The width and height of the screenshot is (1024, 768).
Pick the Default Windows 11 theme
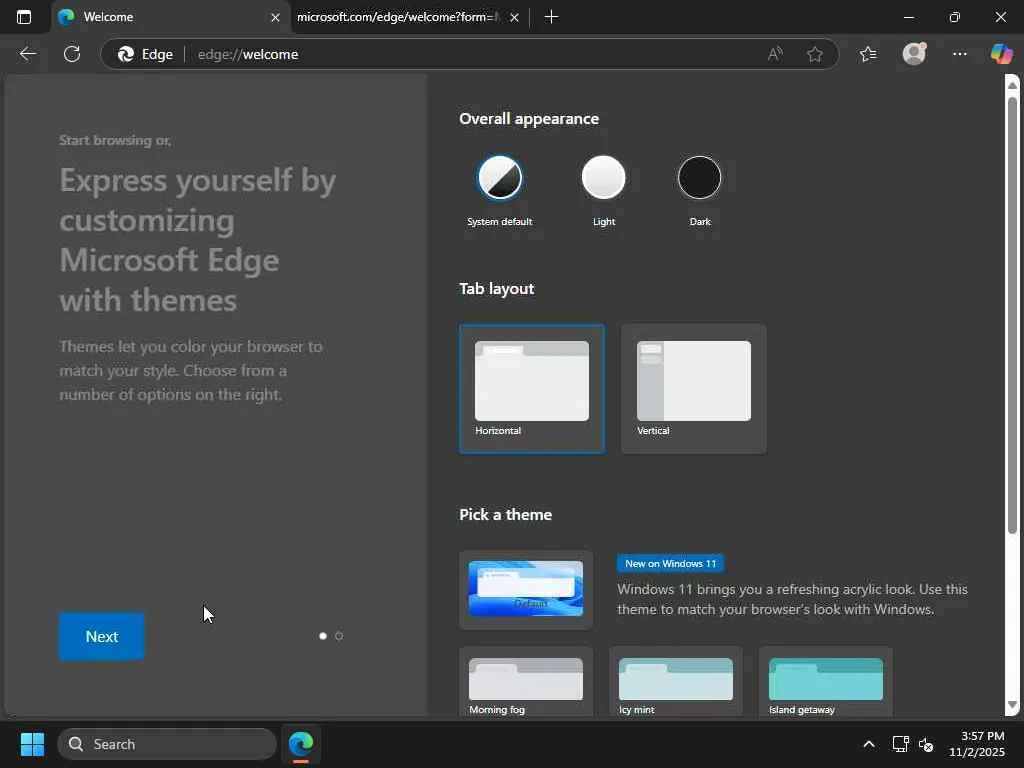526,590
